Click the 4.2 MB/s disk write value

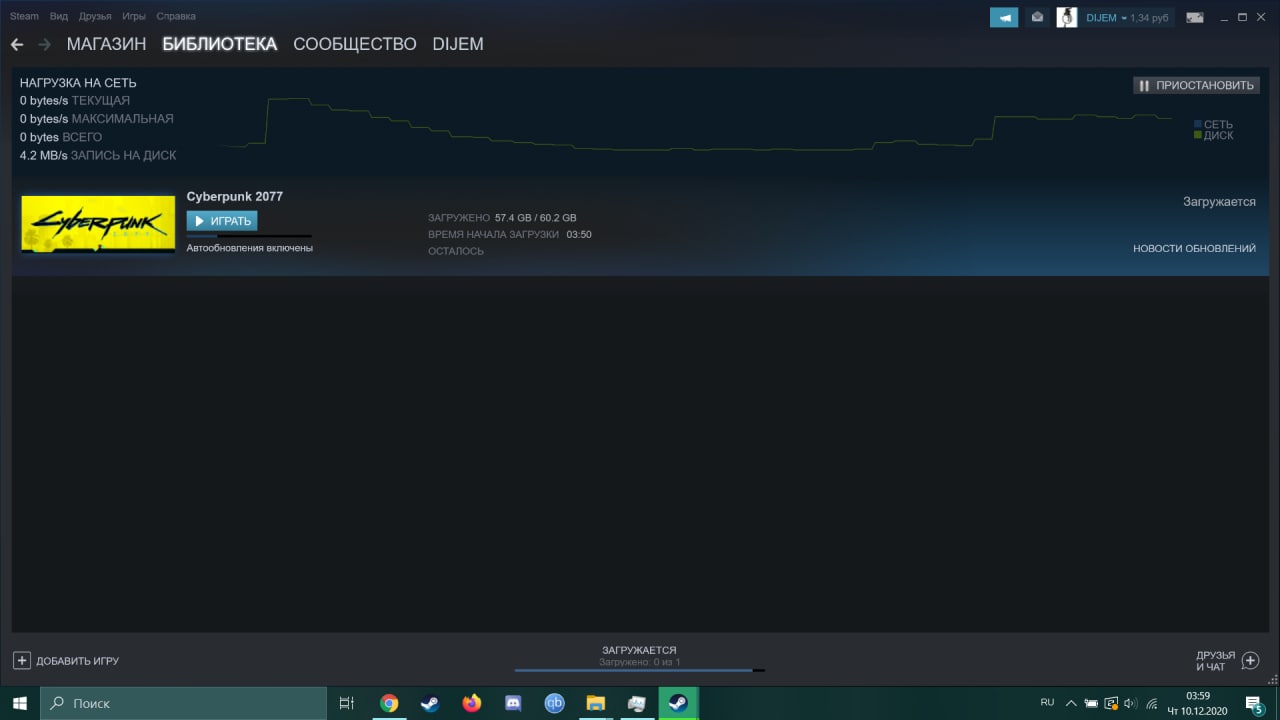click(x=43, y=155)
